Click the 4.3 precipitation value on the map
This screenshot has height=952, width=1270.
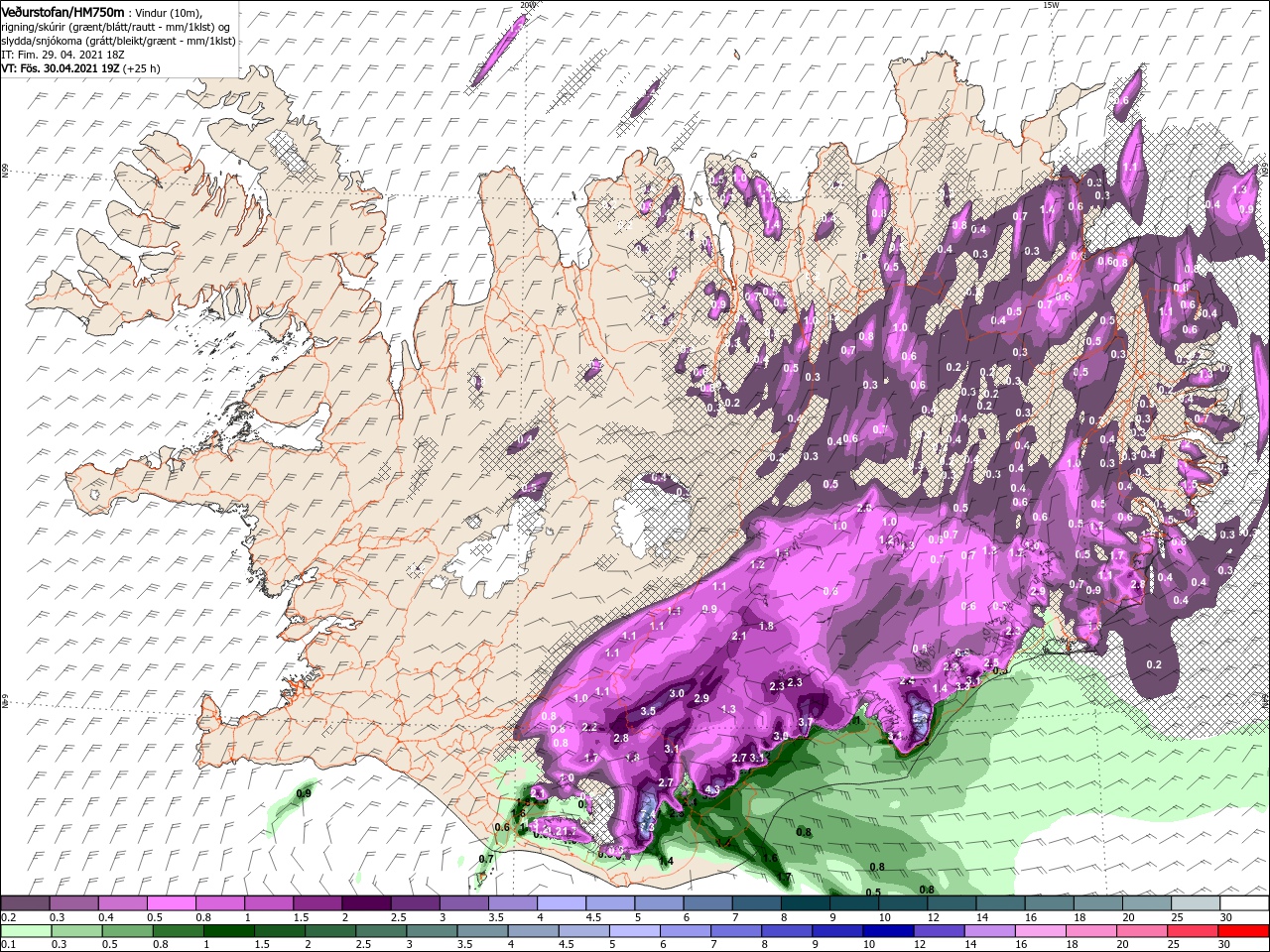point(711,789)
